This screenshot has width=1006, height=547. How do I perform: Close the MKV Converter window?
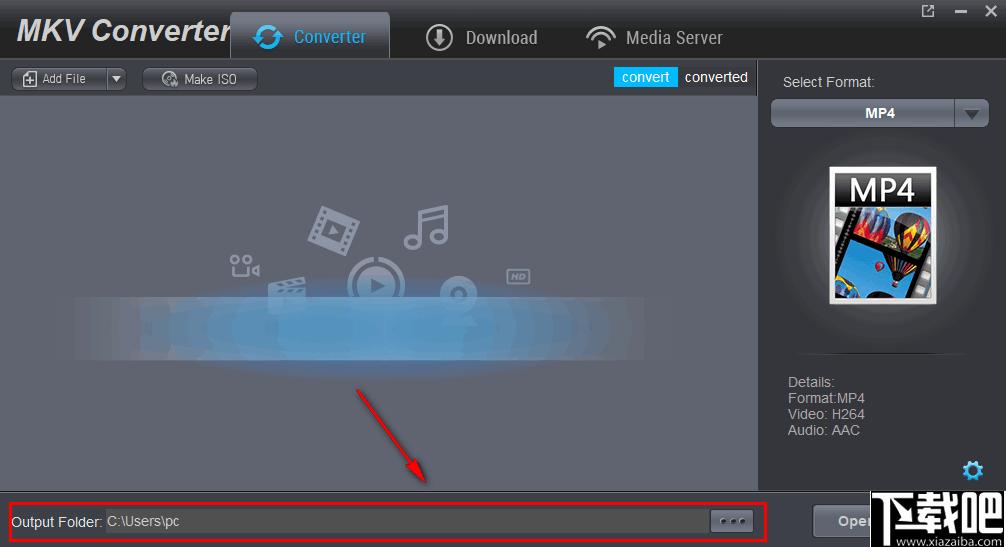991,12
